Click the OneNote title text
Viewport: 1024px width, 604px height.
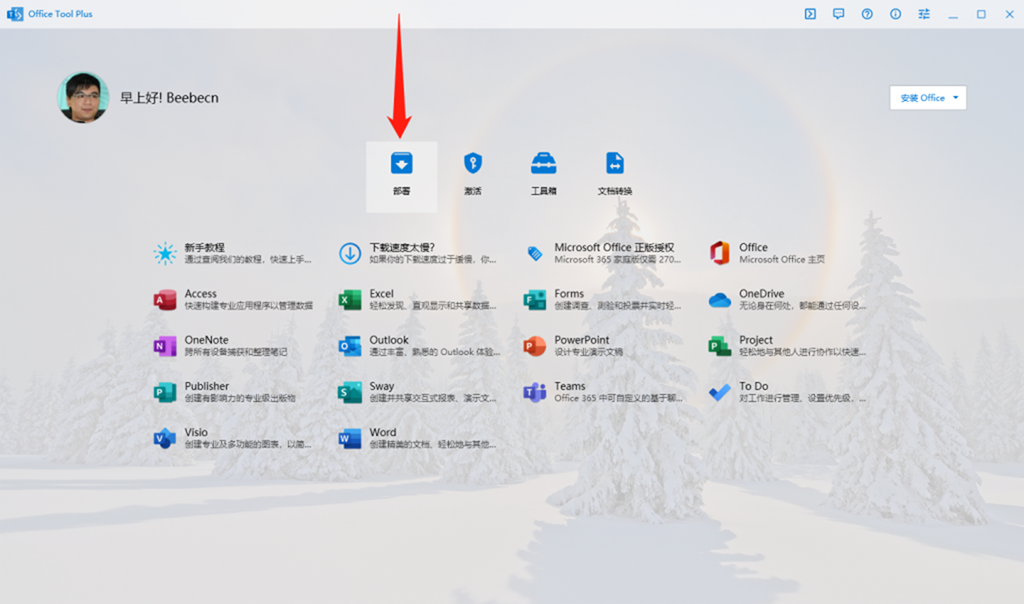[206, 340]
